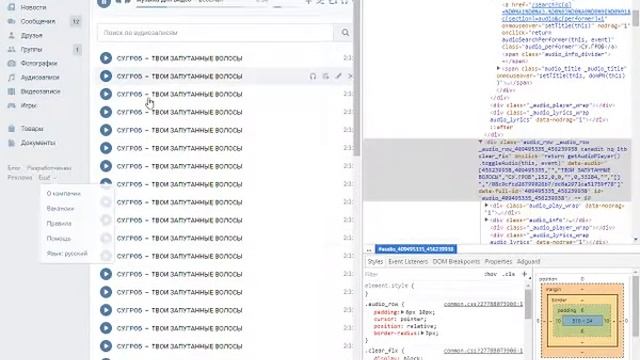Screen dimensions: 640x360
Task: Click the 'cursor: pointer;' declaration
Action: [400, 319]
